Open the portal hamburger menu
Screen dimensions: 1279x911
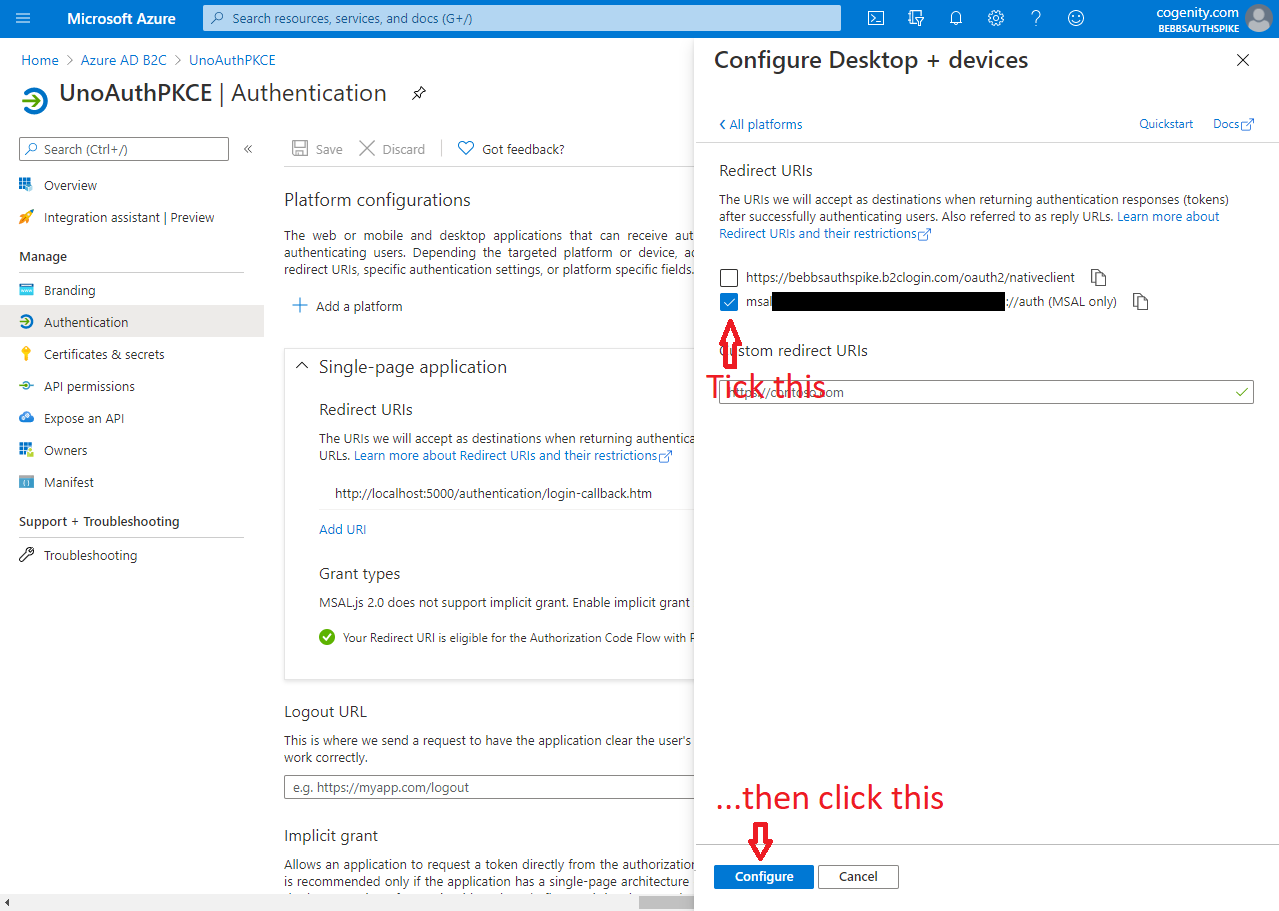pyautogui.click(x=22, y=18)
